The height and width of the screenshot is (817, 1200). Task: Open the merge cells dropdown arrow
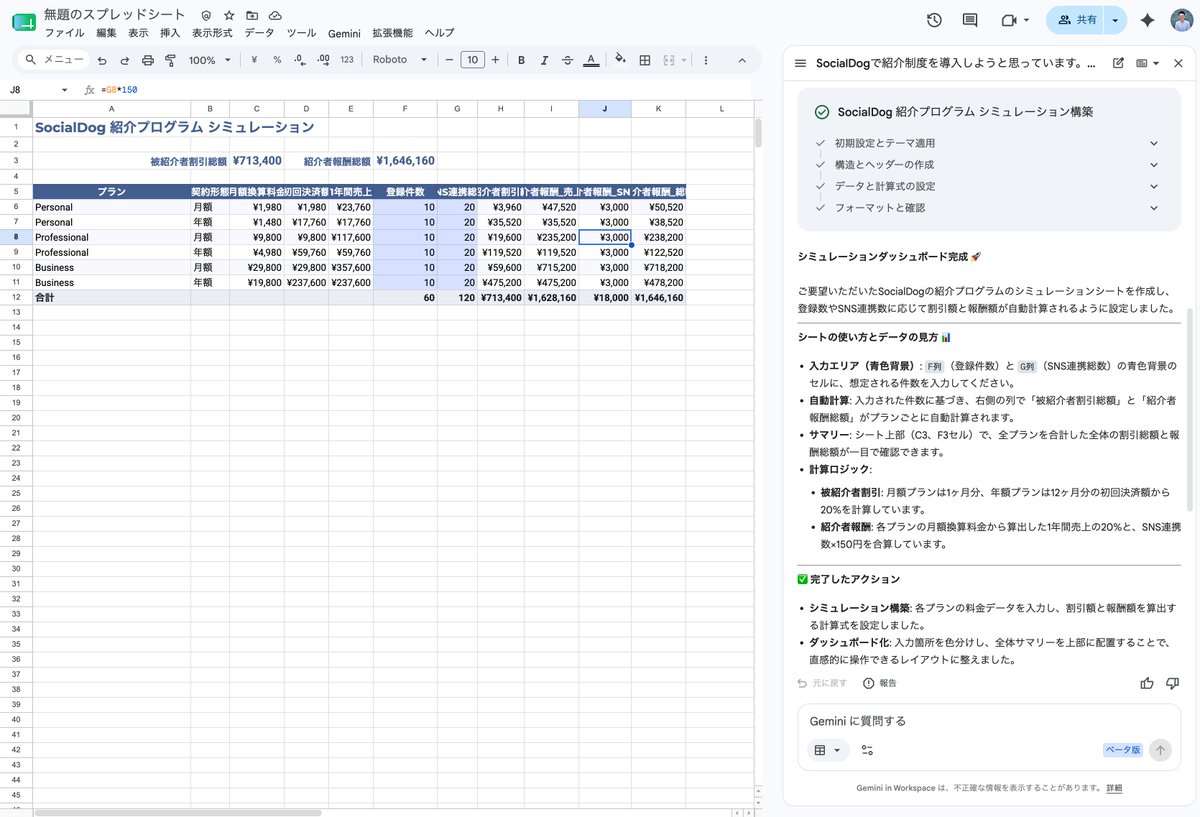coord(685,60)
